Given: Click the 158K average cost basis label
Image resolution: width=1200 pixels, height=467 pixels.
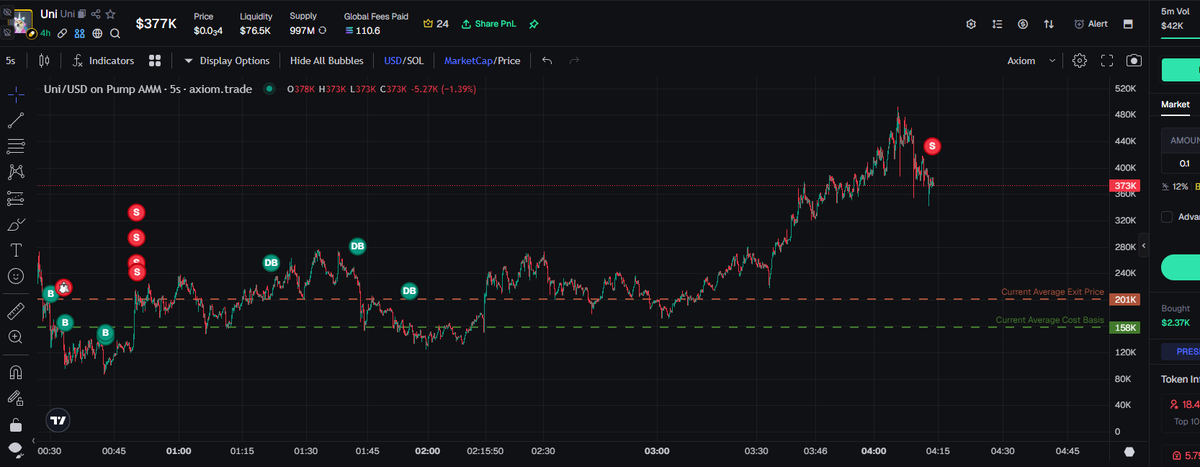Looking at the screenshot, I should click(1126, 327).
